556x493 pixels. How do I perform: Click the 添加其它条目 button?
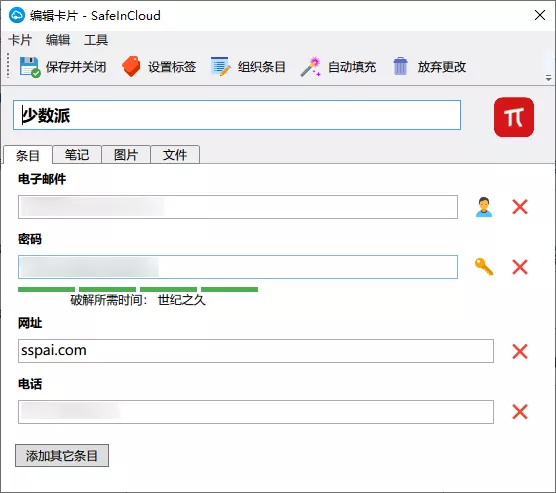pos(62,455)
